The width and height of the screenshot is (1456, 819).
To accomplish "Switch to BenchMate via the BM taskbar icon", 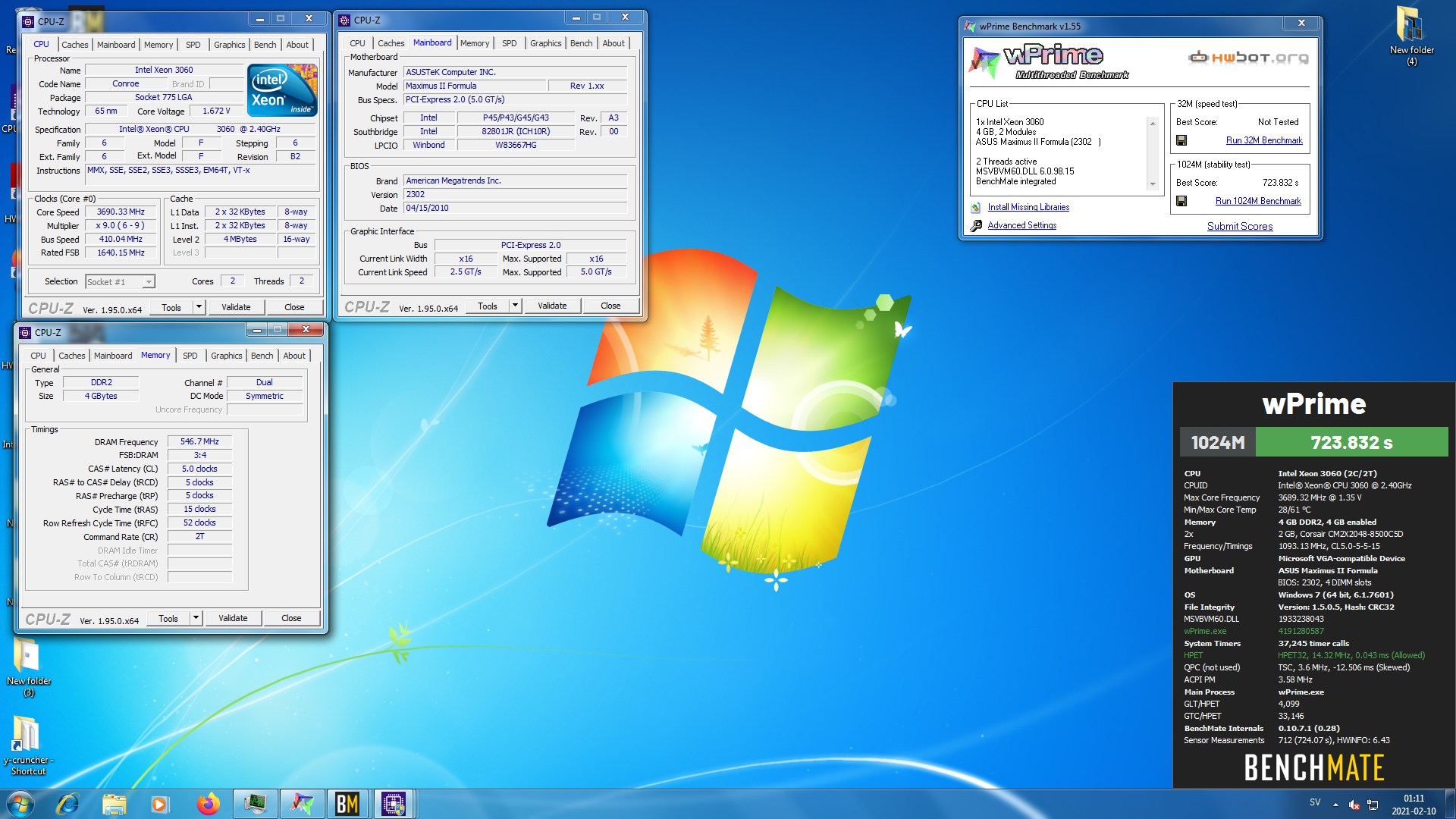I will (x=347, y=804).
